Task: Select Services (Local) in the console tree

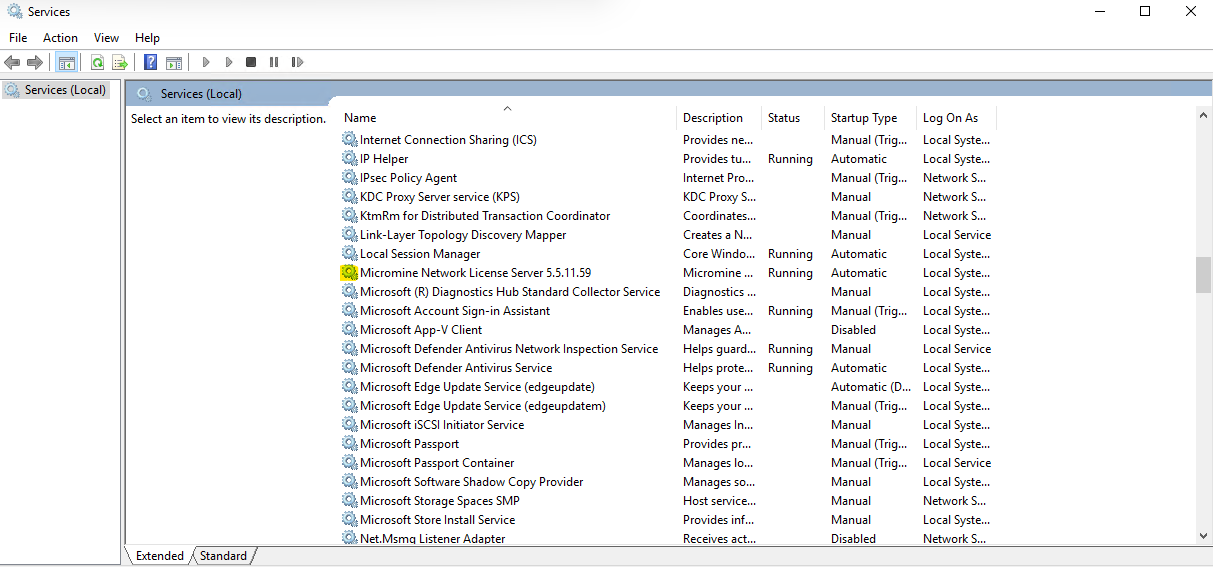Action: pyautogui.click(x=65, y=90)
